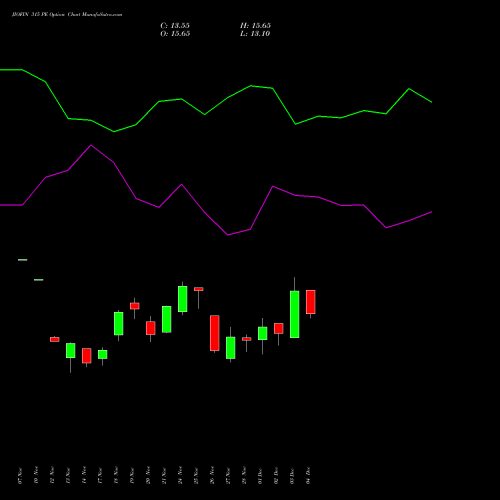This screenshot has height=500, width=500.
Task: Select the tall red candle for 26 Nov
Action: (x=215, y=333)
